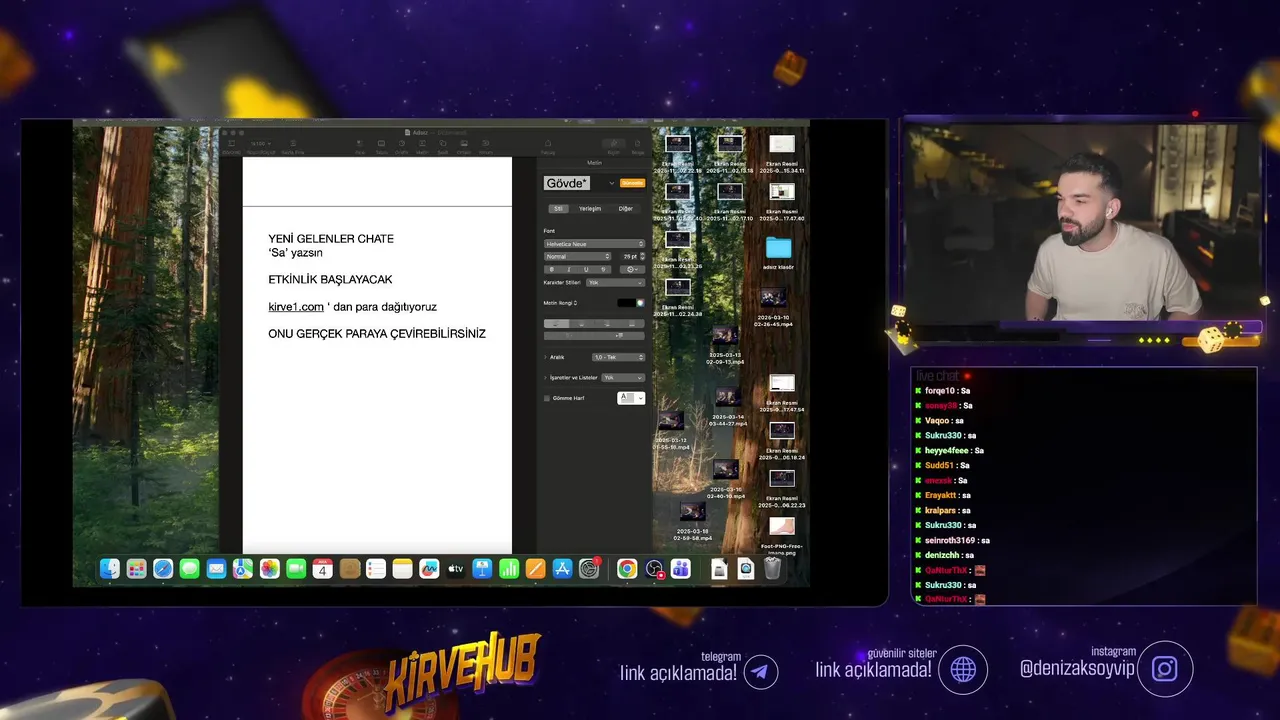Open the zoom percentage dropdown
The height and width of the screenshot is (720, 1280).
pos(259,145)
